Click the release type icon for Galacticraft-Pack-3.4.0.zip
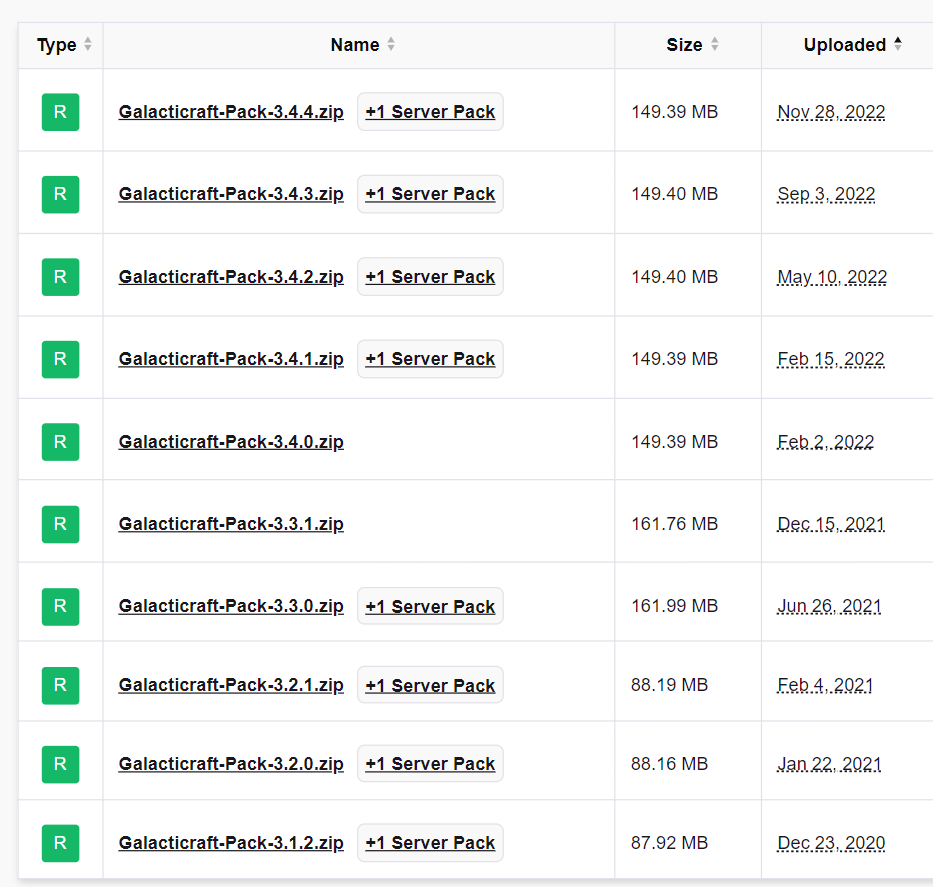Image resolution: width=933 pixels, height=887 pixels. (x=60, y=441)
